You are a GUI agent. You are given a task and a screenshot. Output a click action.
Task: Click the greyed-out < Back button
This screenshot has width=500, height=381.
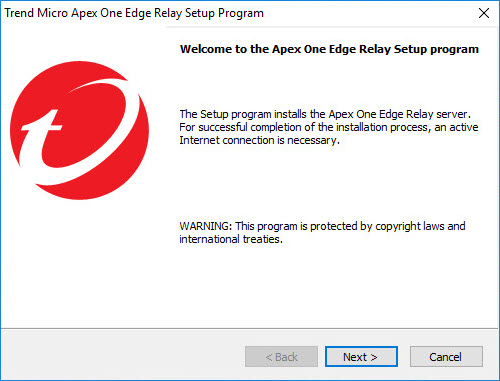pyautogui.click(x=281, y=357)
